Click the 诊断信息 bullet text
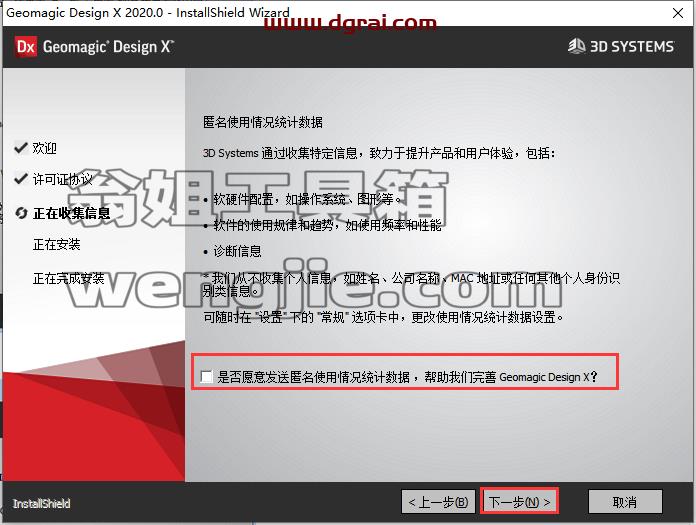This screenshot has height=525, width=696. 237,251
